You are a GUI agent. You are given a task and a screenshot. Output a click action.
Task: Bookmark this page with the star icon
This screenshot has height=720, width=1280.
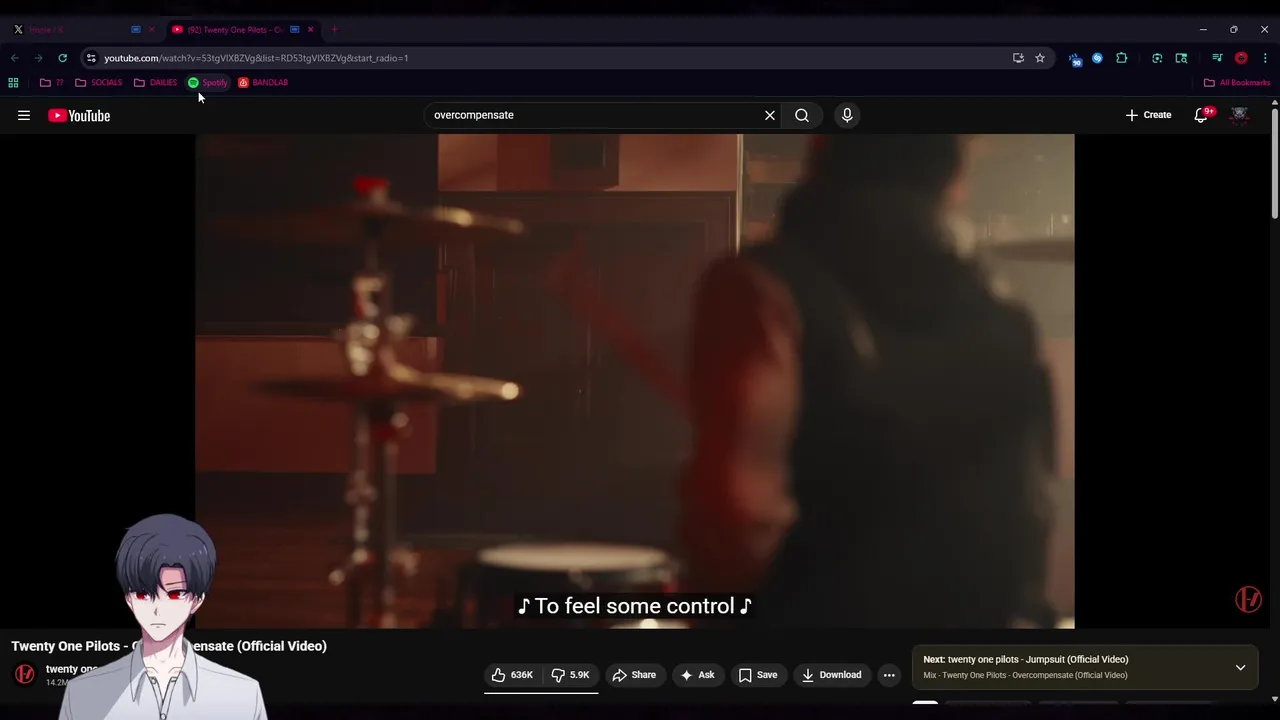(1040, 58)
